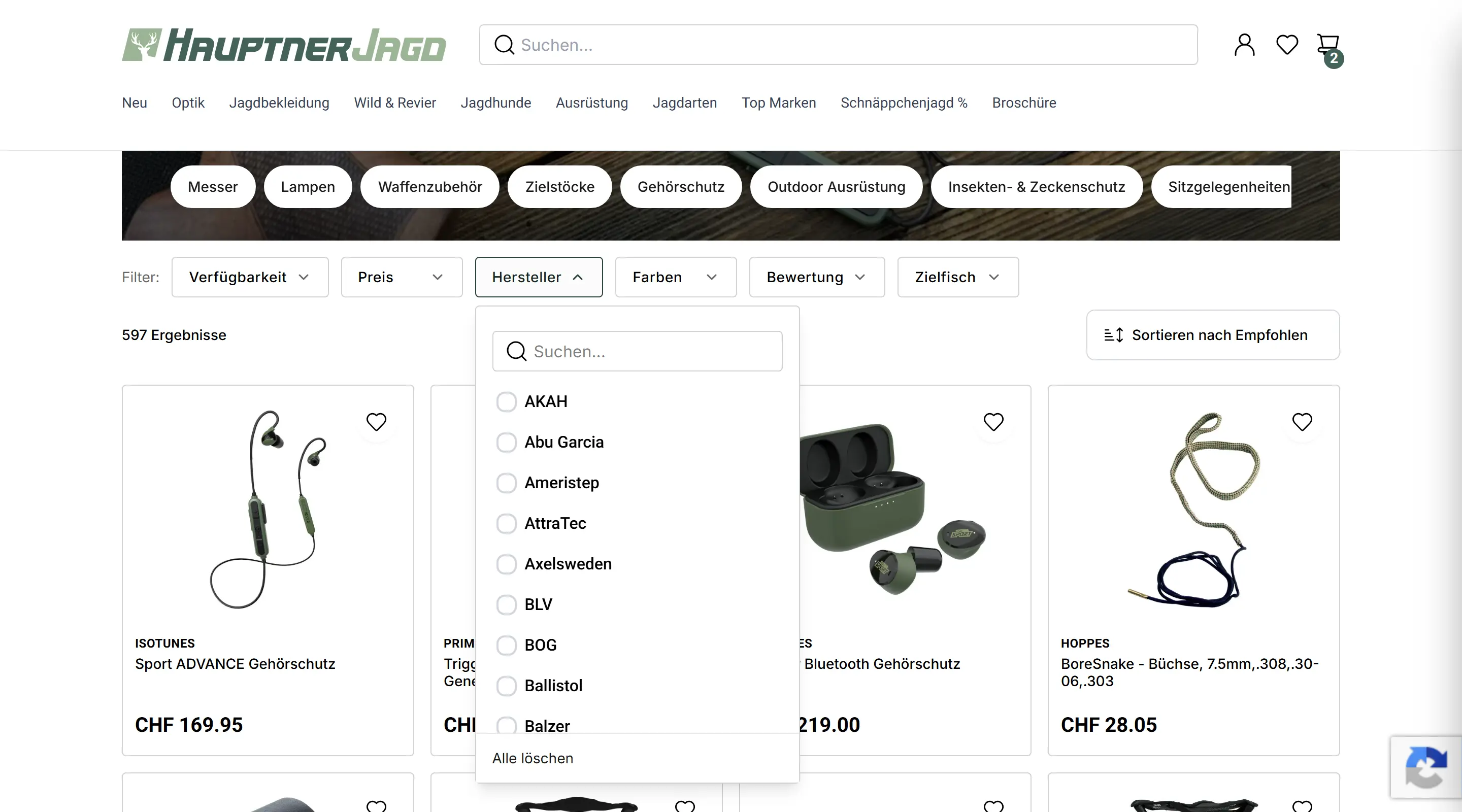
Task: Open the IsoTunes earphones product image
Action: click(268, 509)
